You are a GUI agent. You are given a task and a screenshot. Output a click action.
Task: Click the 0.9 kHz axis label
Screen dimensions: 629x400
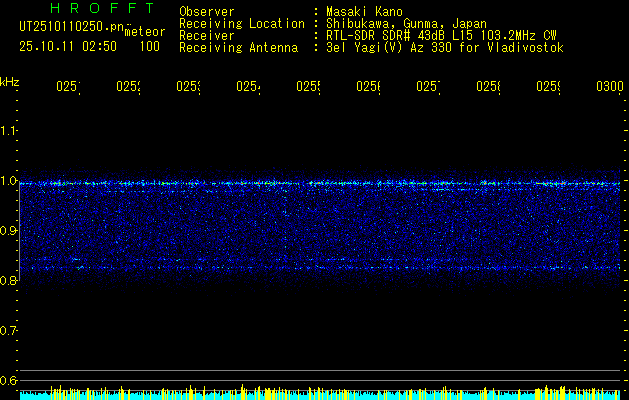[8, 231]
